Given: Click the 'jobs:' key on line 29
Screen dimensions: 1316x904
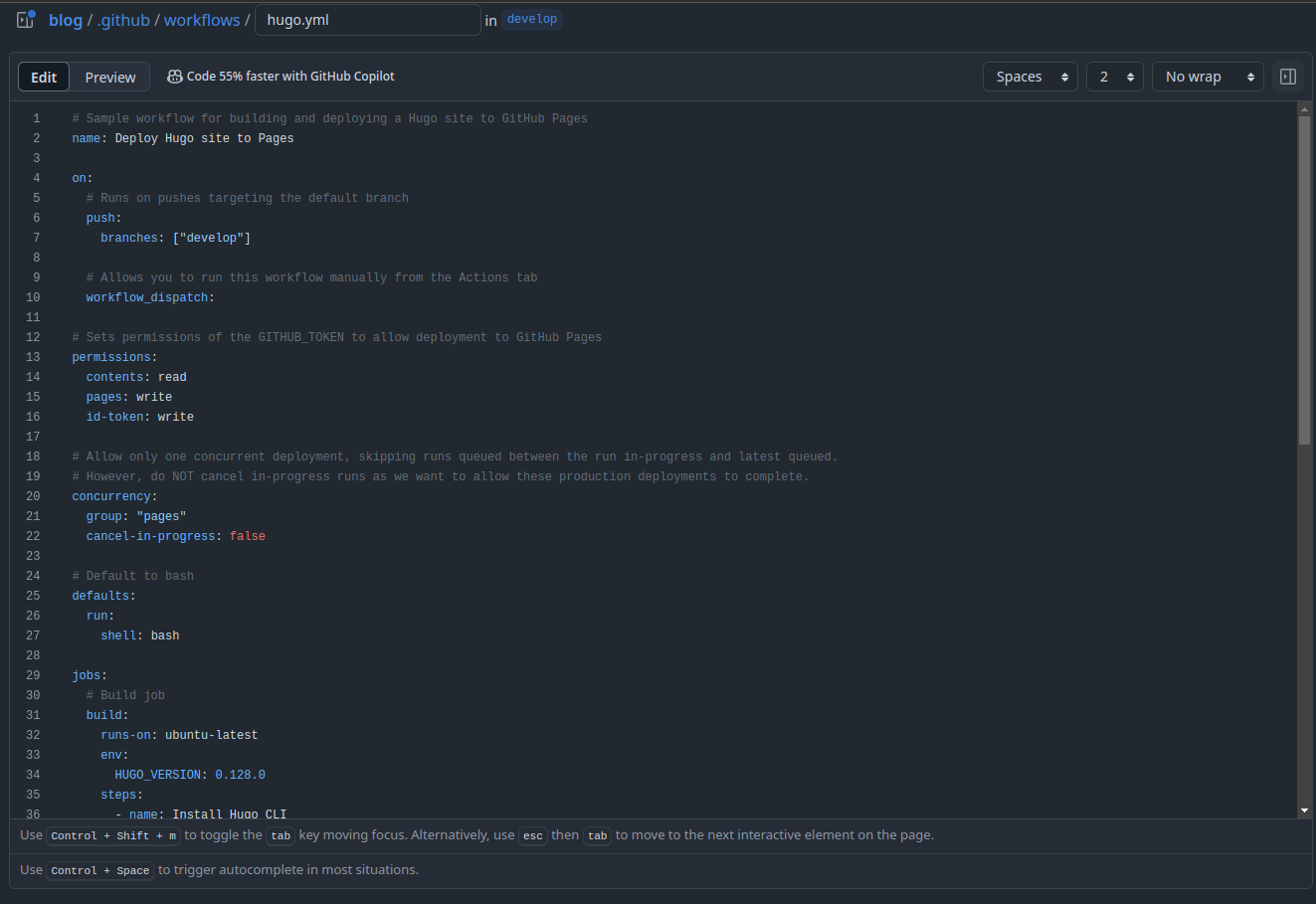Looking at the screenshot, I should 90,675.
